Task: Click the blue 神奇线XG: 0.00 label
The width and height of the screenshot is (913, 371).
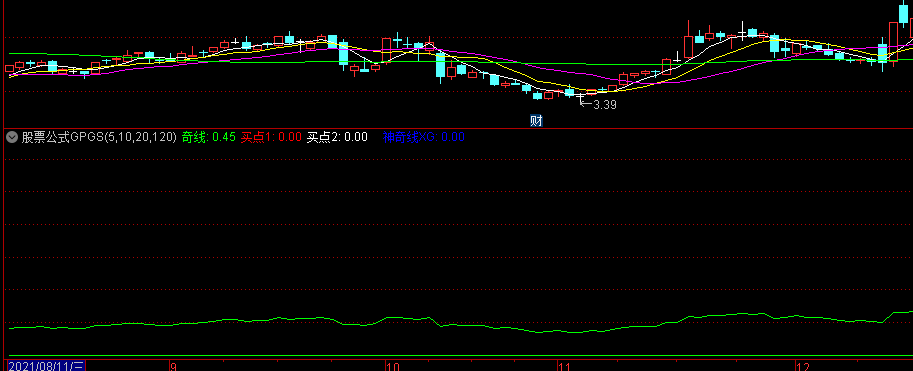Action: coord(423,137)
